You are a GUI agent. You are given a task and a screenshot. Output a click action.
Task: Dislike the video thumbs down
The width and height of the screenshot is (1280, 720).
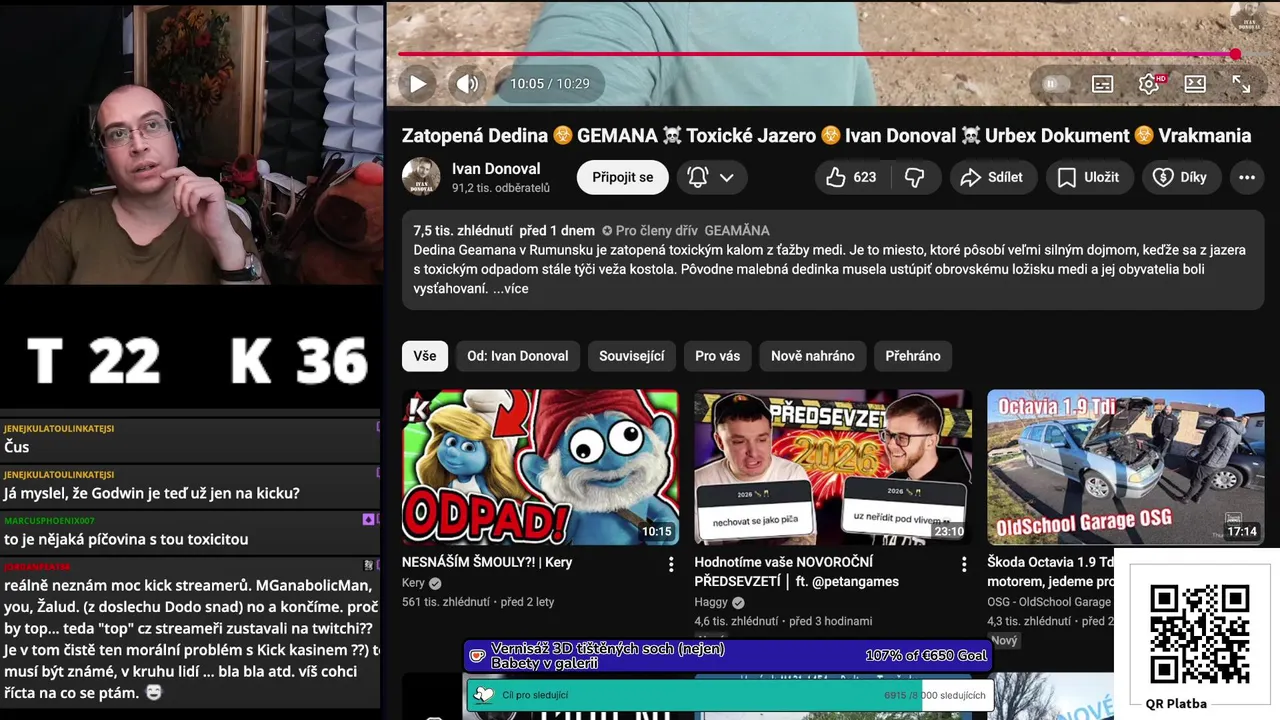click(x=915, y=177)
